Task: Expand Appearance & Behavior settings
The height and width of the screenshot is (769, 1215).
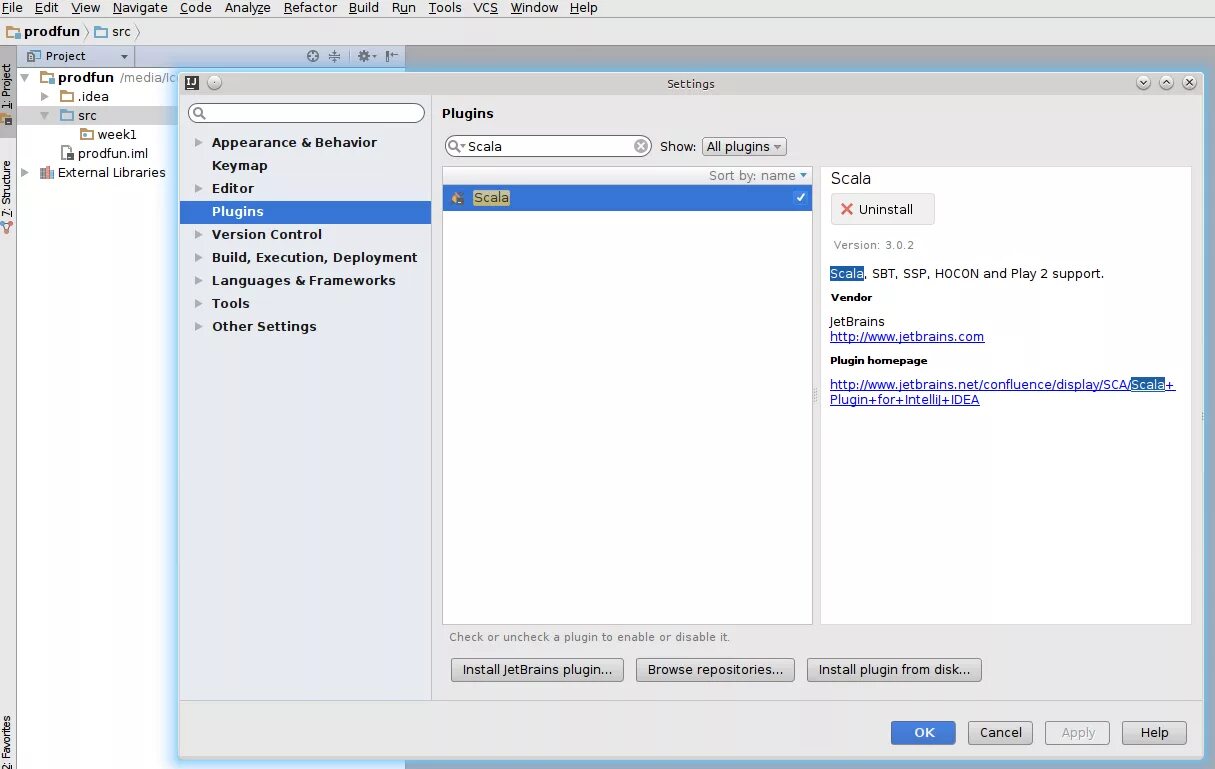Action: point(198,143)
